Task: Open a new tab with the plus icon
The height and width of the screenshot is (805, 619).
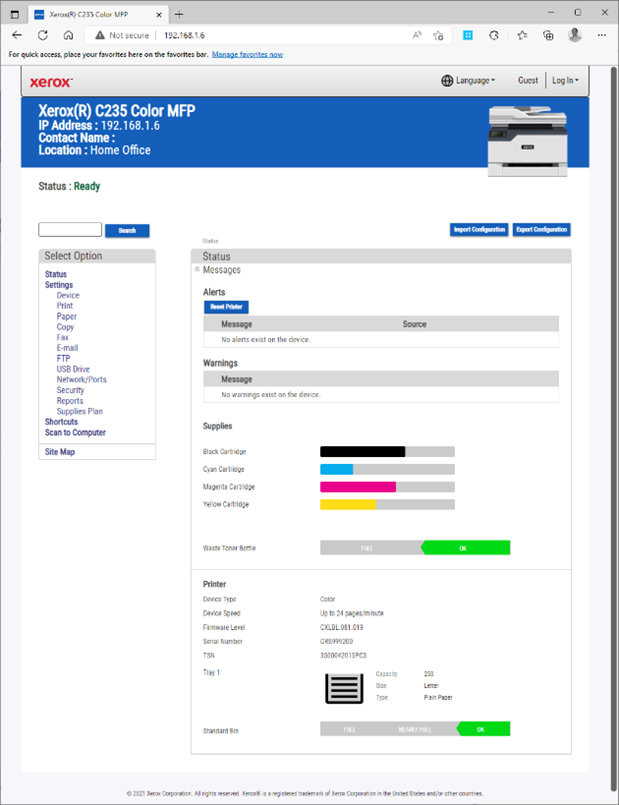Action: [179, 14]
